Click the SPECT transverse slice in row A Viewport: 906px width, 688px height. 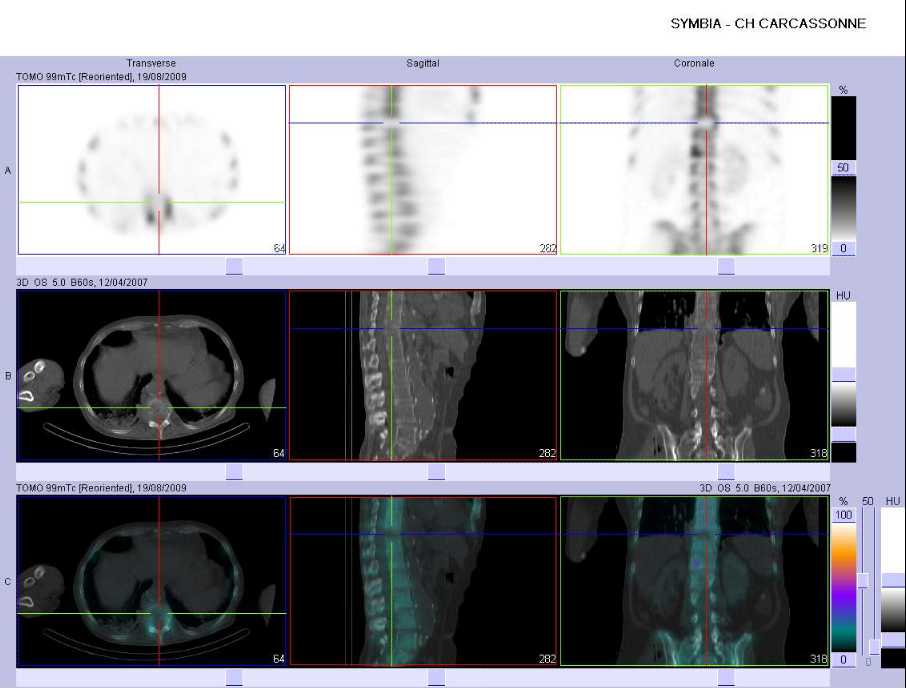point(152,170)
